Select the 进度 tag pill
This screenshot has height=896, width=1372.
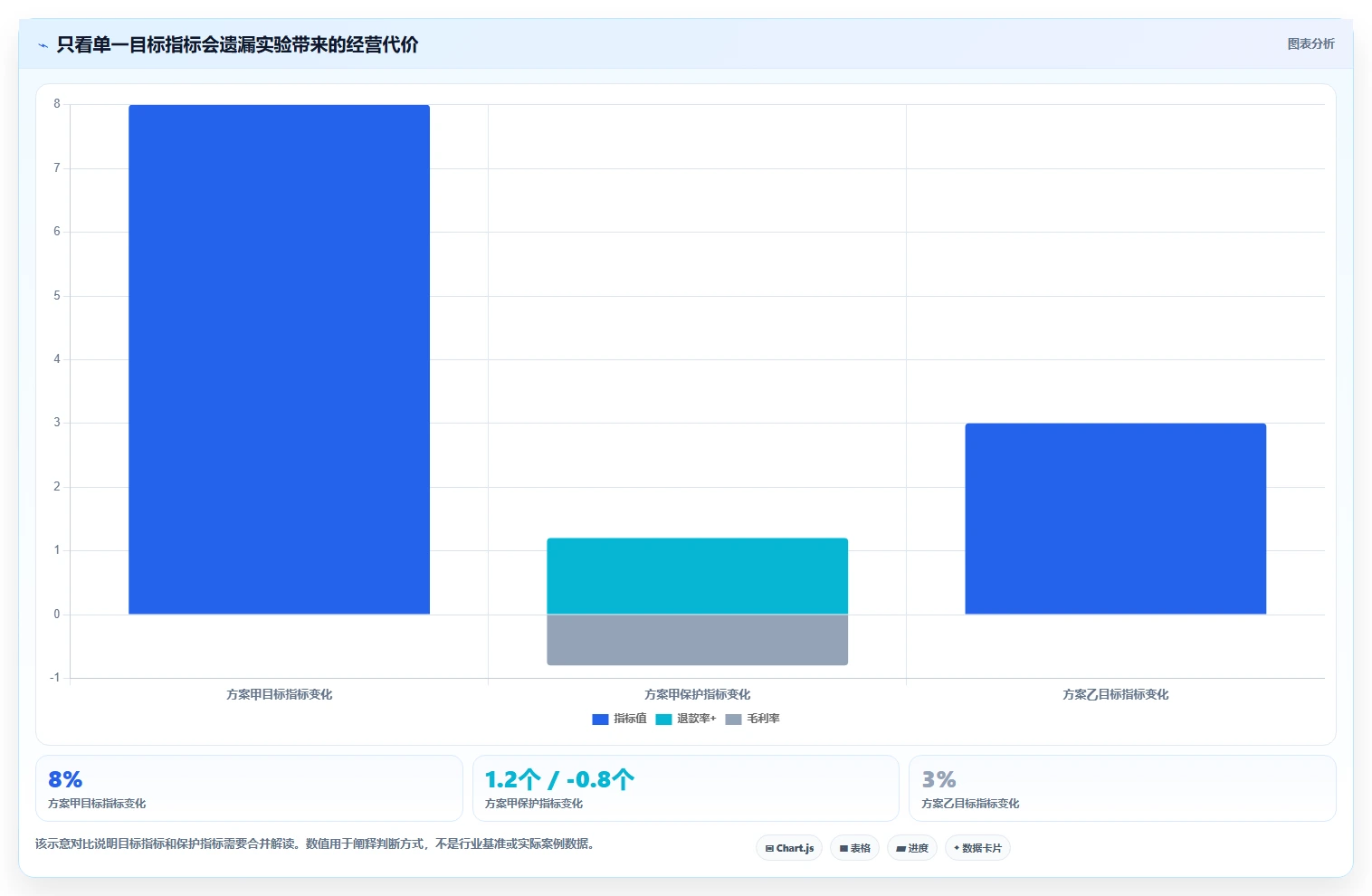point(912,848)
